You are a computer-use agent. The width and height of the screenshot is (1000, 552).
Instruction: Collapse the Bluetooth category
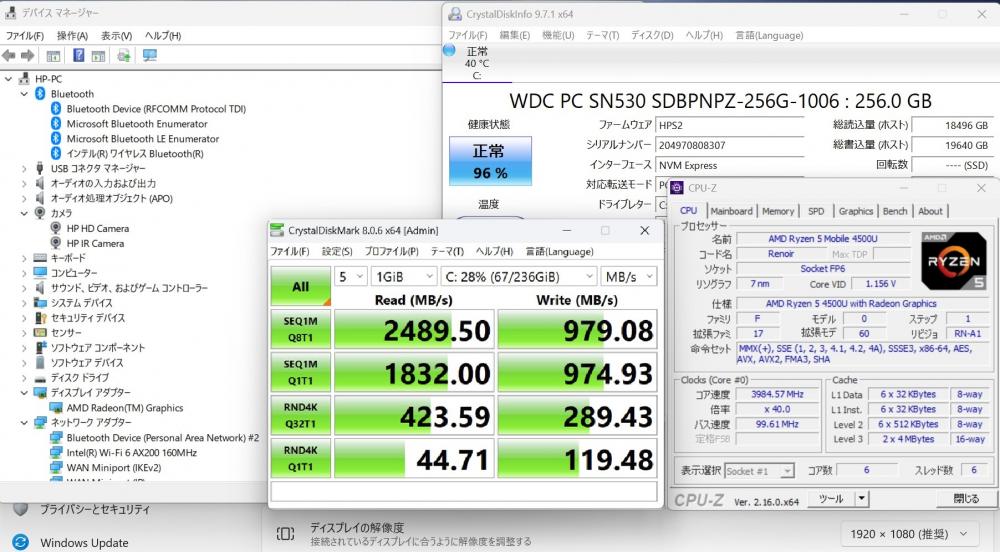(24, 94)
